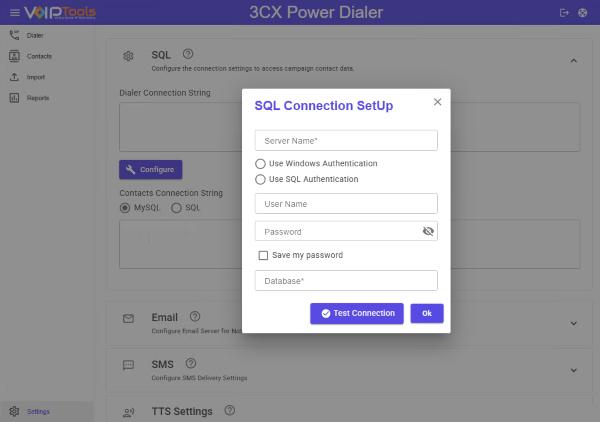Click the hamburger menu icon
The image size is (600, 422).
pos(14,12)
